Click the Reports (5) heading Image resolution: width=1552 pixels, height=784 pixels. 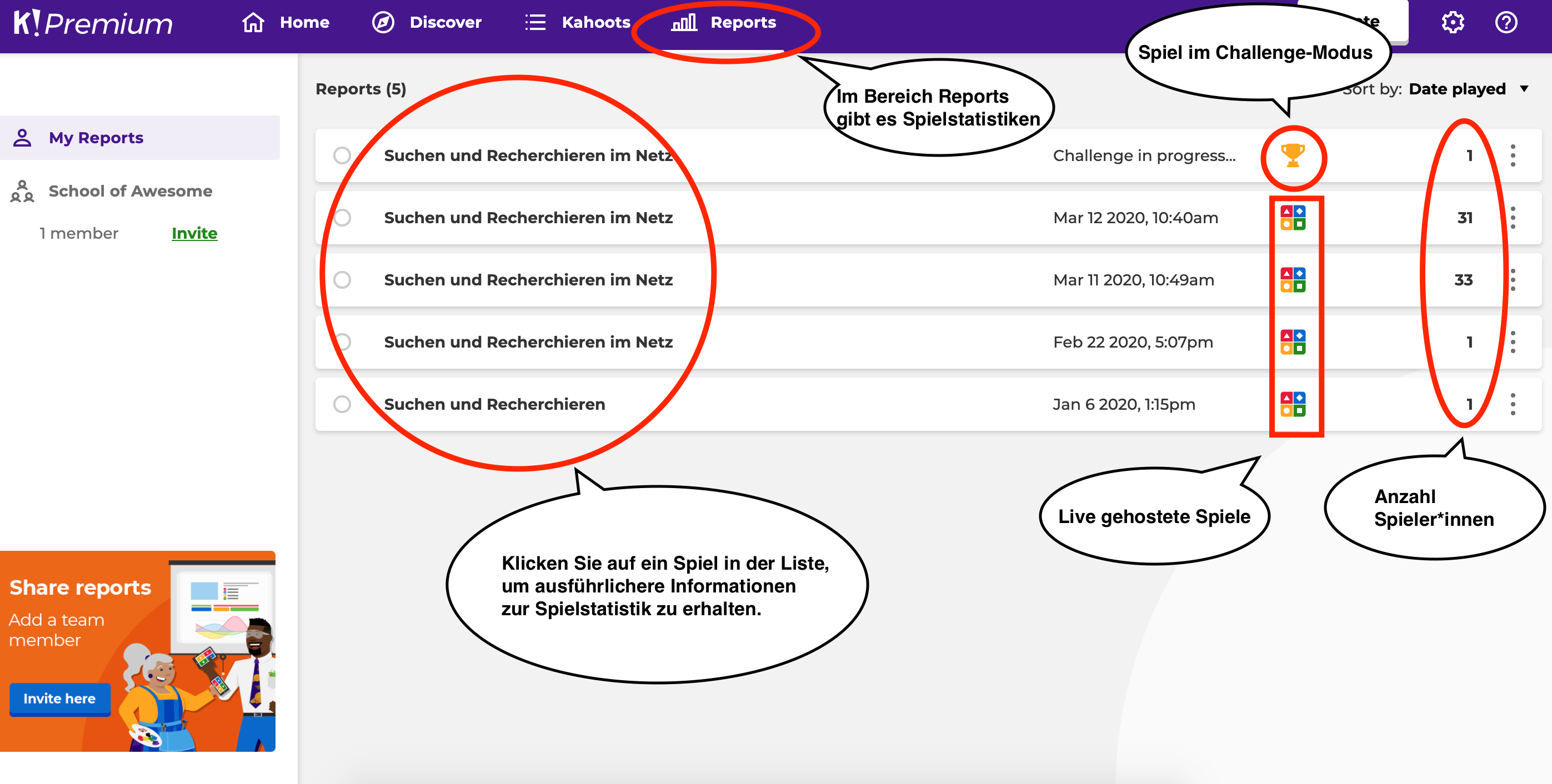pyautogui.click(x=361, y=89)
